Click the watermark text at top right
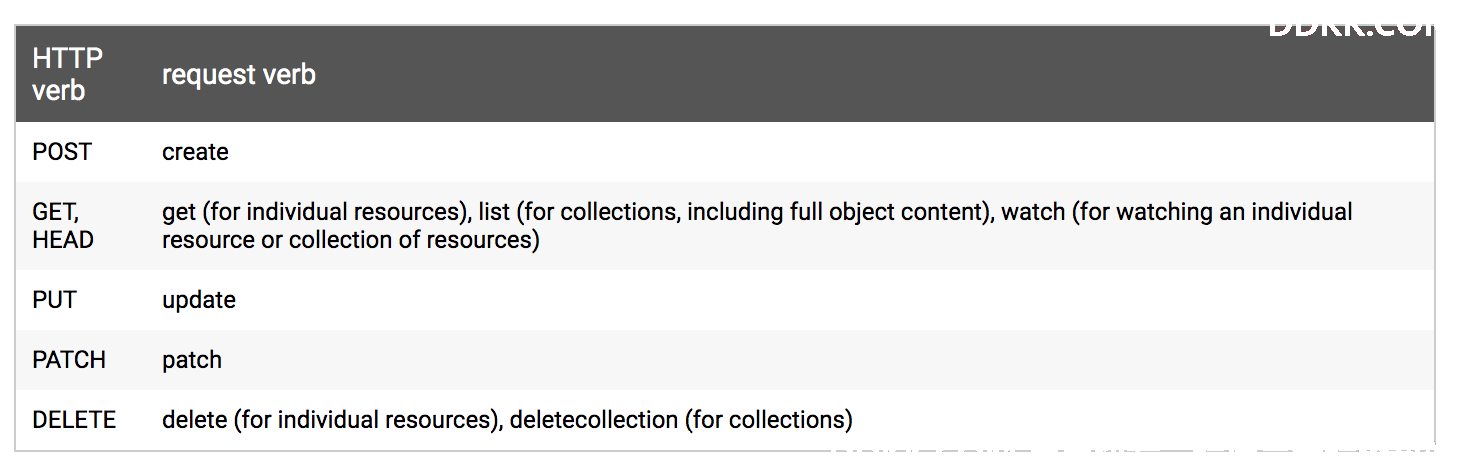Viewport: 1458px width, 470px height. pyautogui.click(x=1350, y=26)
